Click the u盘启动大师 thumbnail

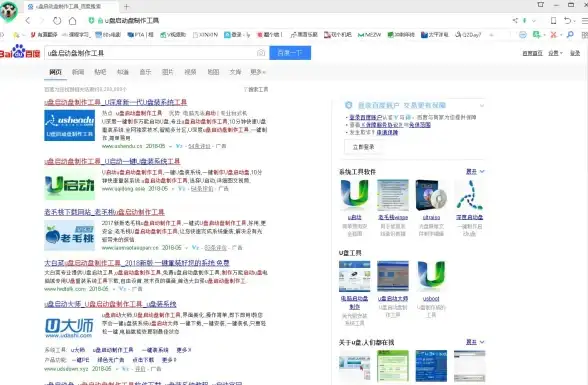393,276
